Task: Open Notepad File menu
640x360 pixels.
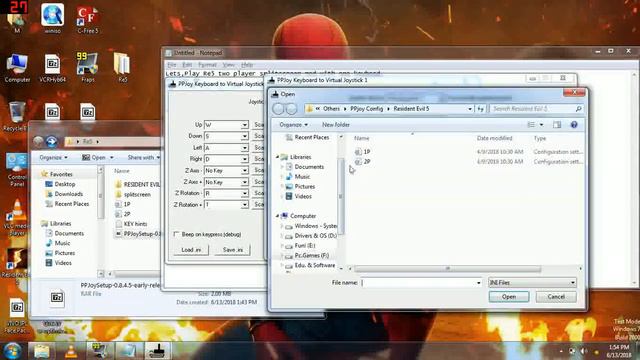Action: click(x=171, y=65)
